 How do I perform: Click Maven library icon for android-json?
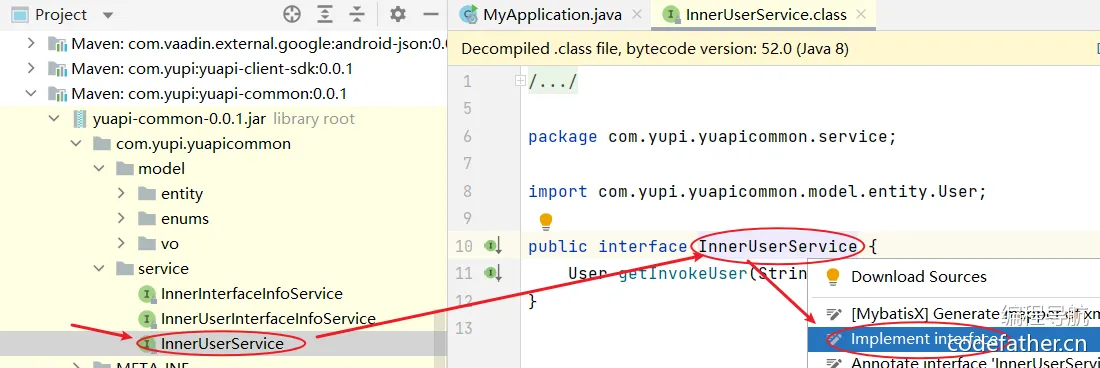(57, 43)
